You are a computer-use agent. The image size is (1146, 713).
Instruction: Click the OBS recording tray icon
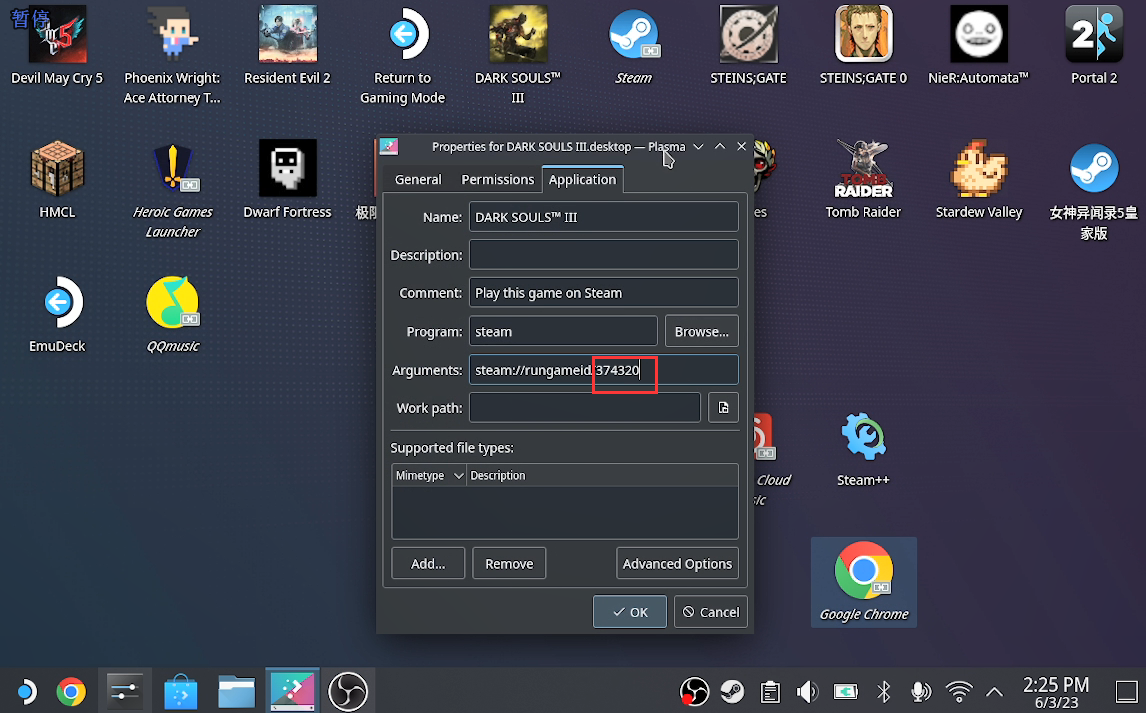(694, 691)
